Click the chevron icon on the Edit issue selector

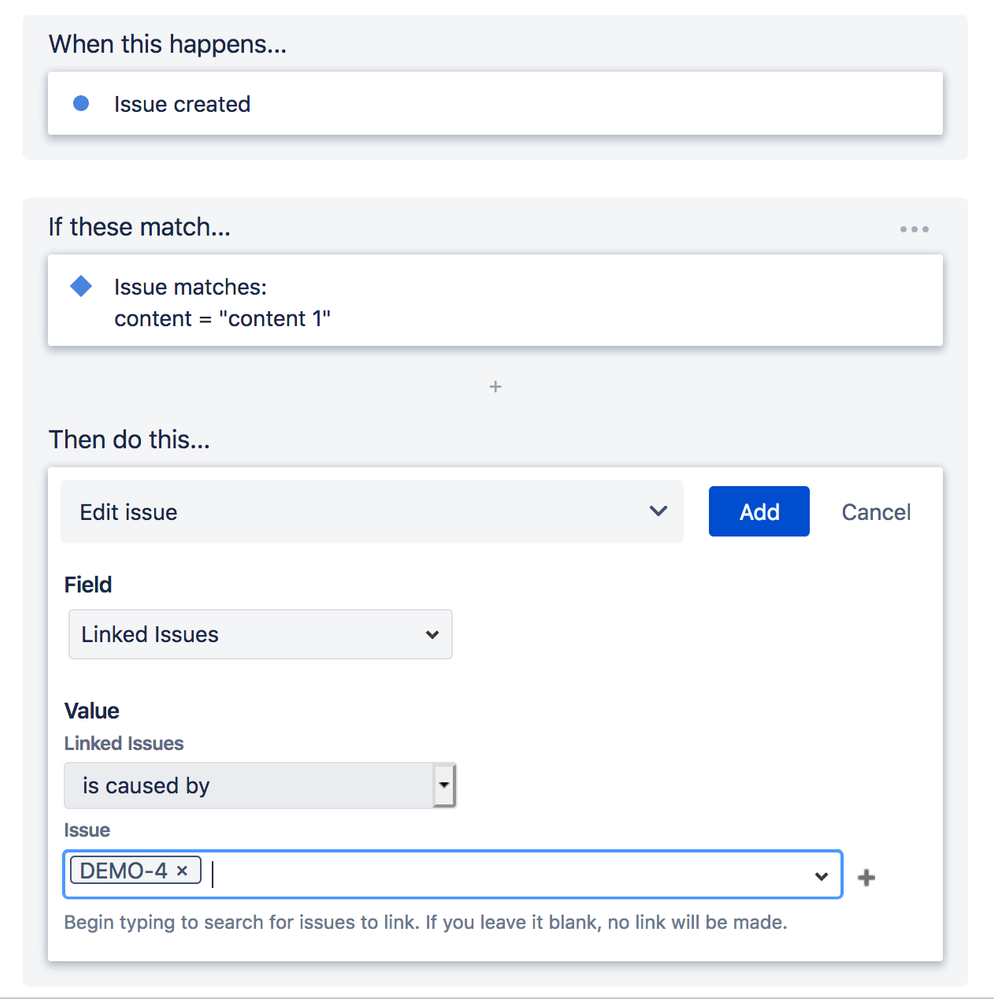tap(658, 511)
